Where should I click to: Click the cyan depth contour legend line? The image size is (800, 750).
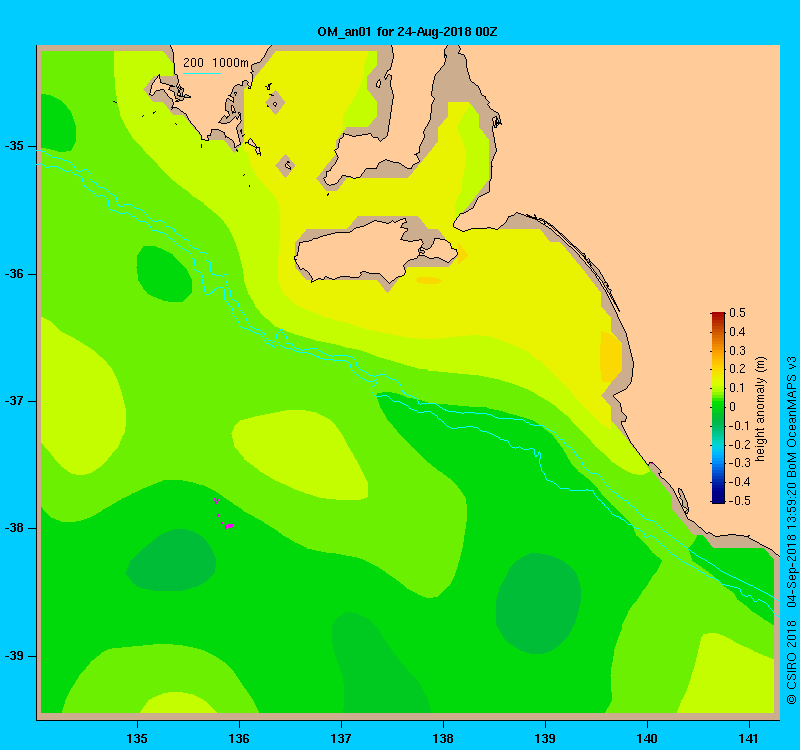(x=202, y=73)
